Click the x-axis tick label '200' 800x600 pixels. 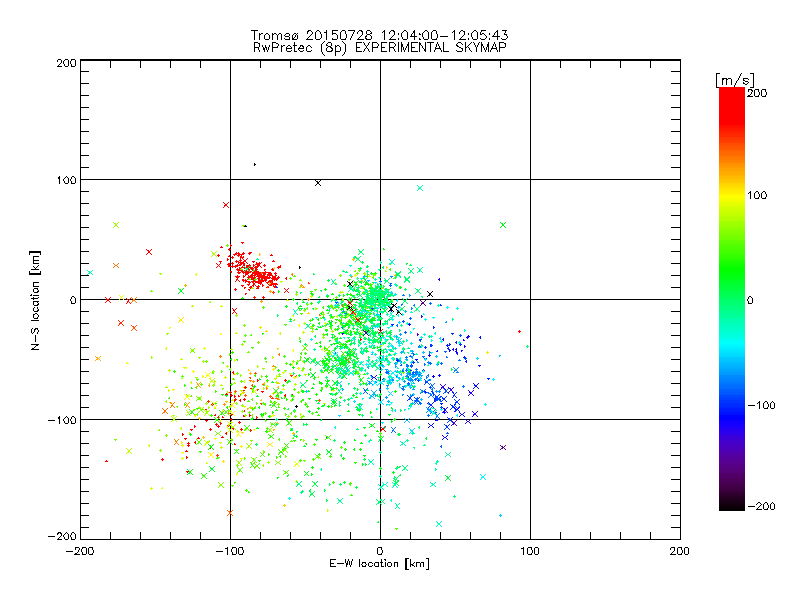coord(680,551)
